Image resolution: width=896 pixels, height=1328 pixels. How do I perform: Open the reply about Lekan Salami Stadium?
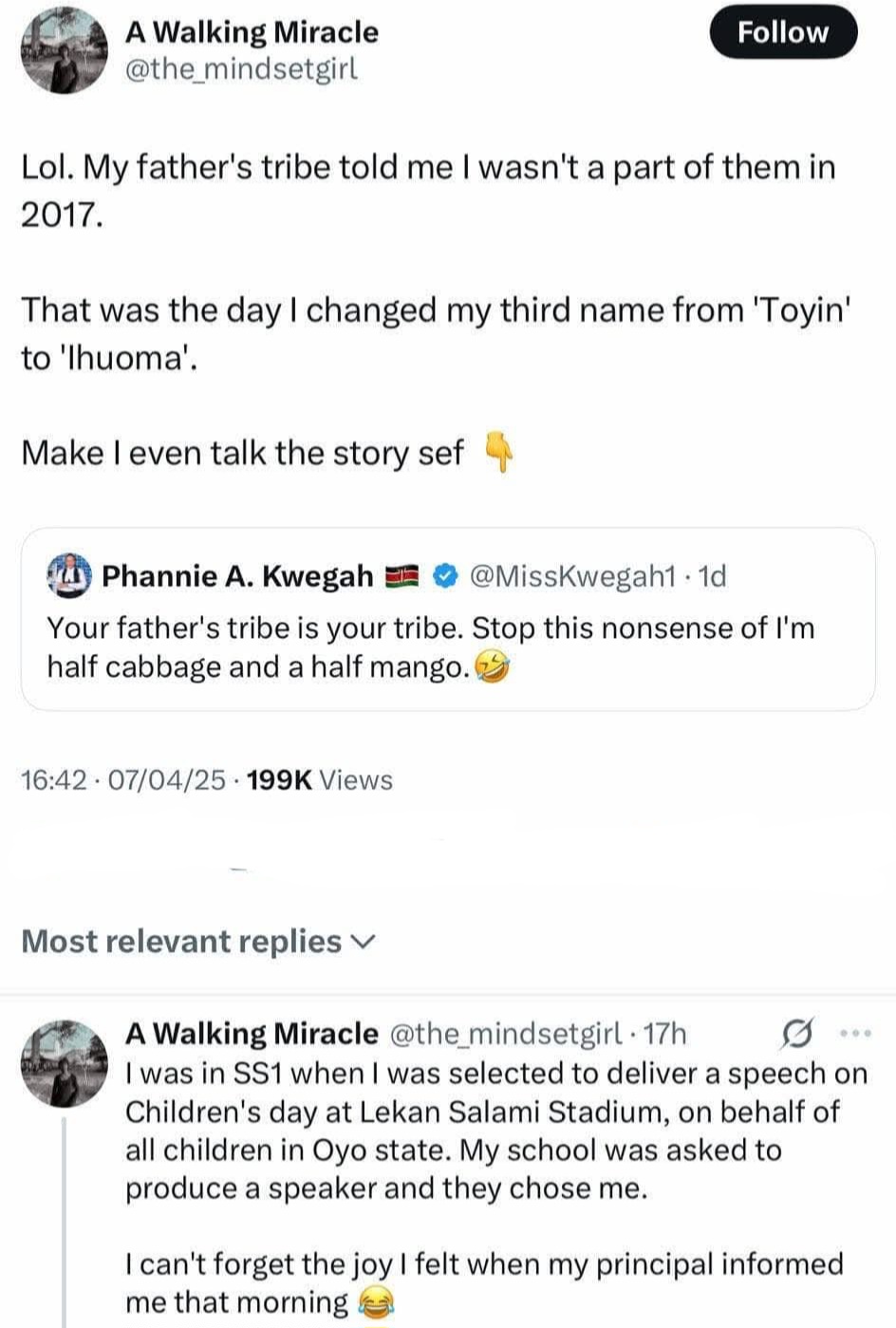(x=494, y=1130)
